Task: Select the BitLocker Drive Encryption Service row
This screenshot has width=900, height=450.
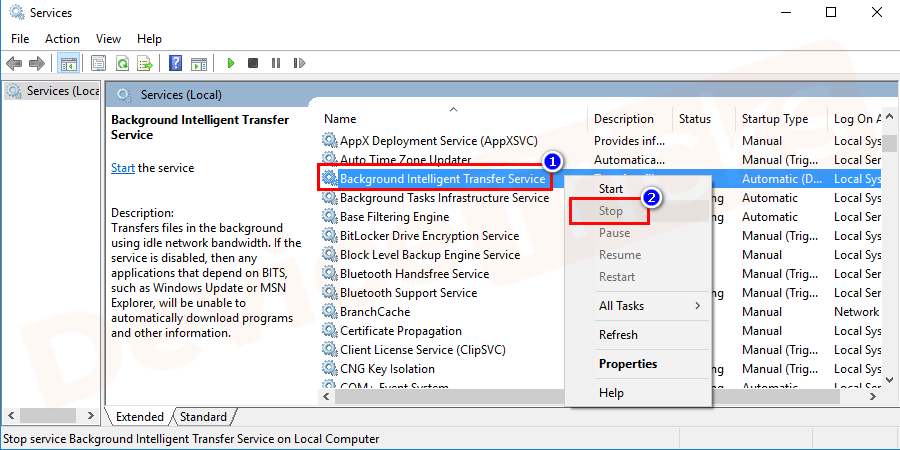Action: [429, 236]
